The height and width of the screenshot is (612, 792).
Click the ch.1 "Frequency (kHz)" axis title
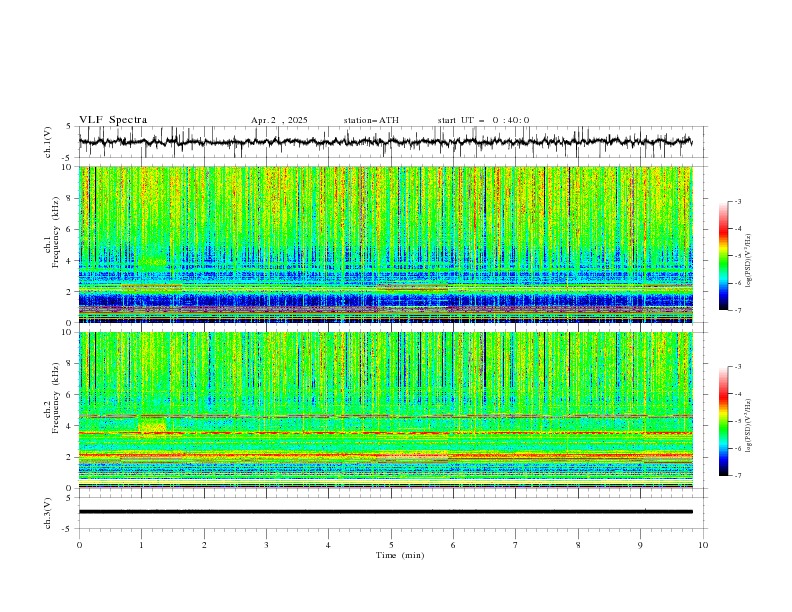[56, 233]
